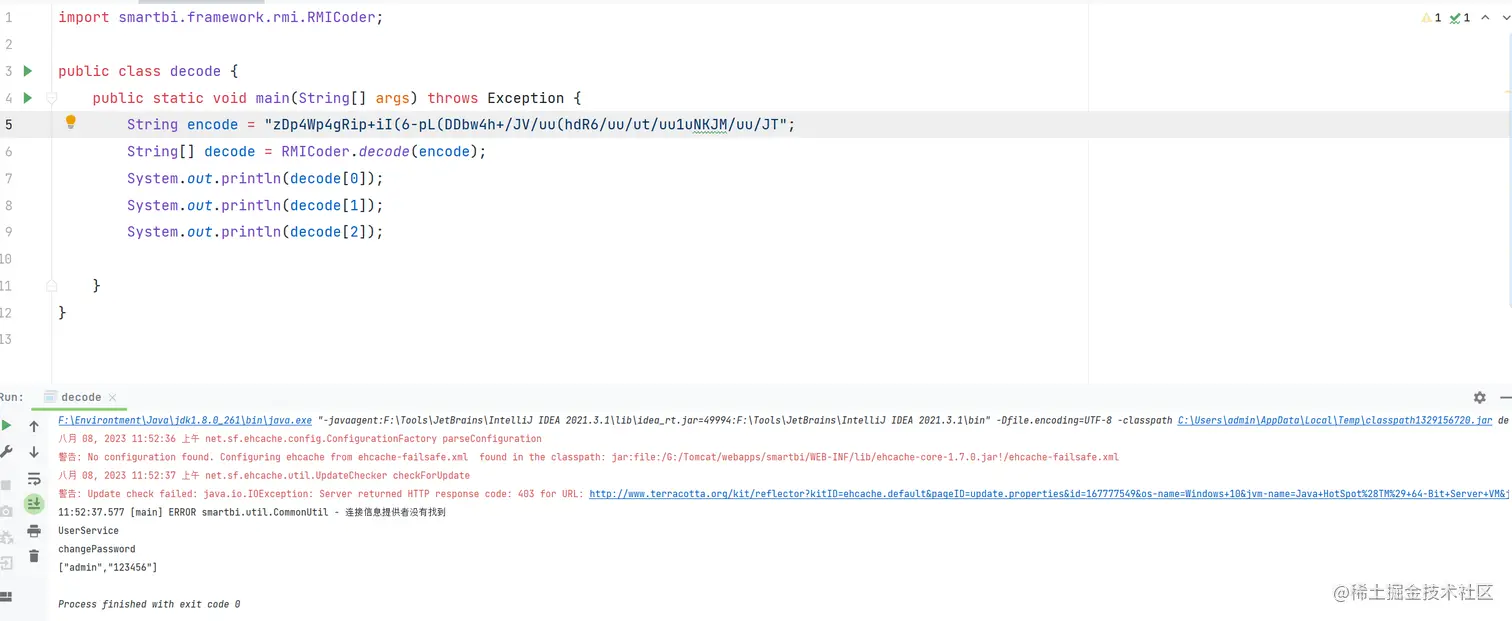Open run configuration wrench icon

[6, 452]
